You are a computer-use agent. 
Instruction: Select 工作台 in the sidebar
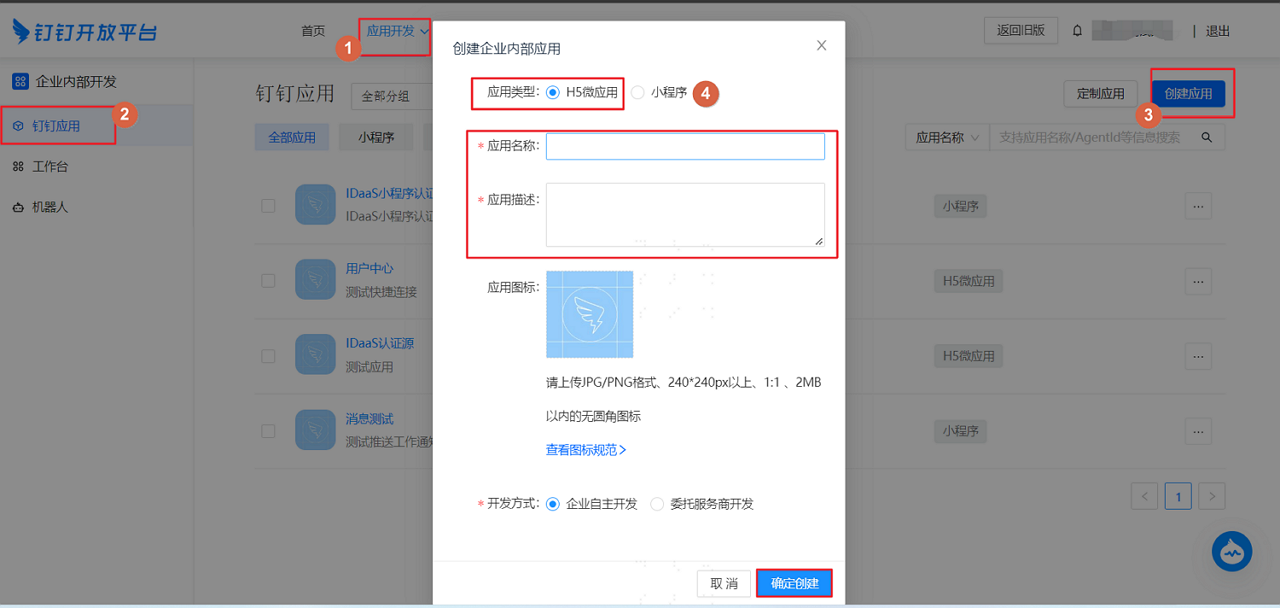point(96,167)
